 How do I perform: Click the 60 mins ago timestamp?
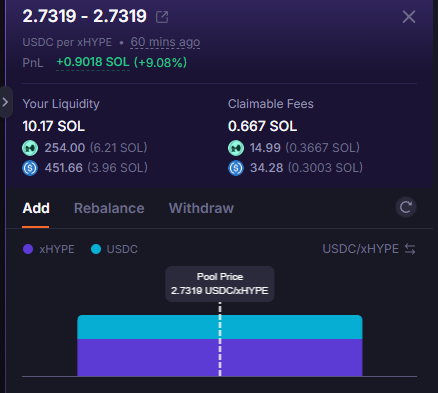pyautogui.click(x=165, y=42)
